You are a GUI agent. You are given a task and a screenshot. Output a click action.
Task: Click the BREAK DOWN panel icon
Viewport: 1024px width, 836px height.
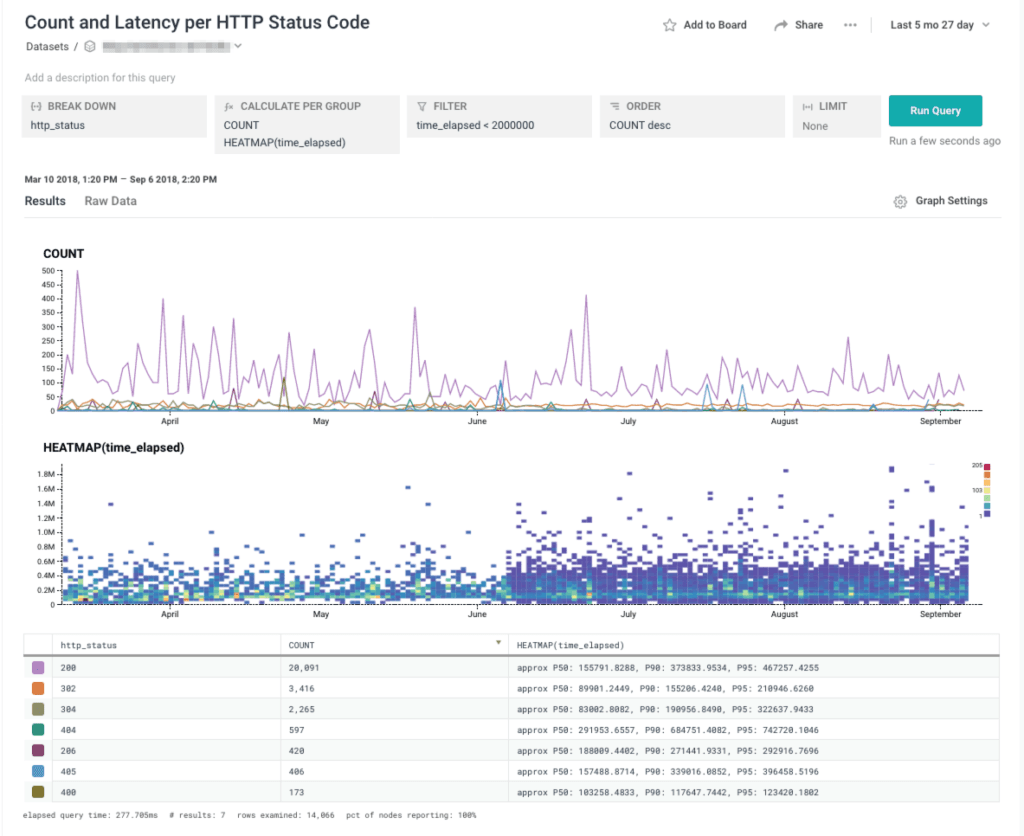pyautogui.click(x=34, y=105)
